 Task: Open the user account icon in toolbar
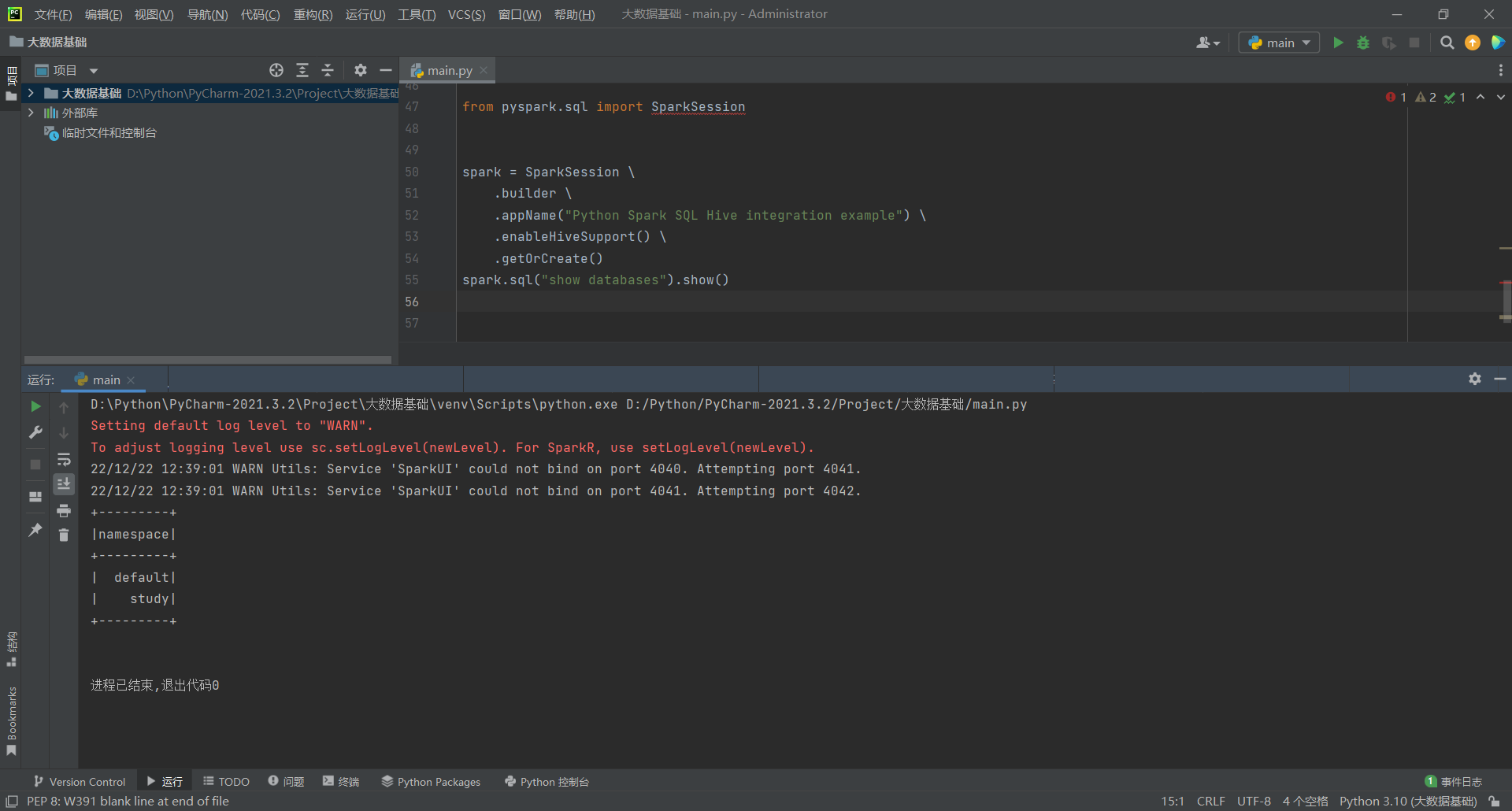click(x=1207, y=43)
